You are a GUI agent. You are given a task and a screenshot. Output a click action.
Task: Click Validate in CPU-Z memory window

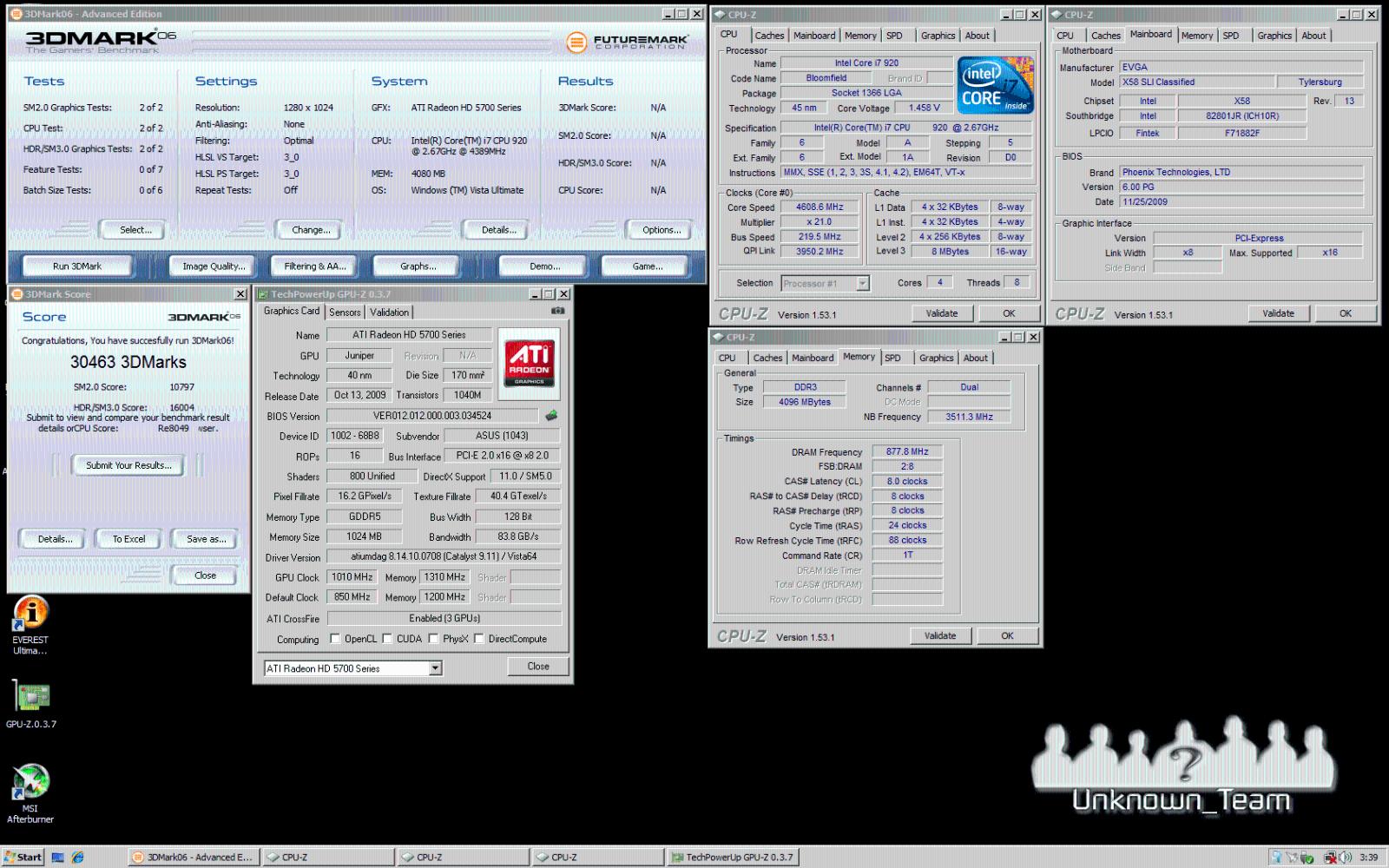pyautogui.click(x=940, y=636)
